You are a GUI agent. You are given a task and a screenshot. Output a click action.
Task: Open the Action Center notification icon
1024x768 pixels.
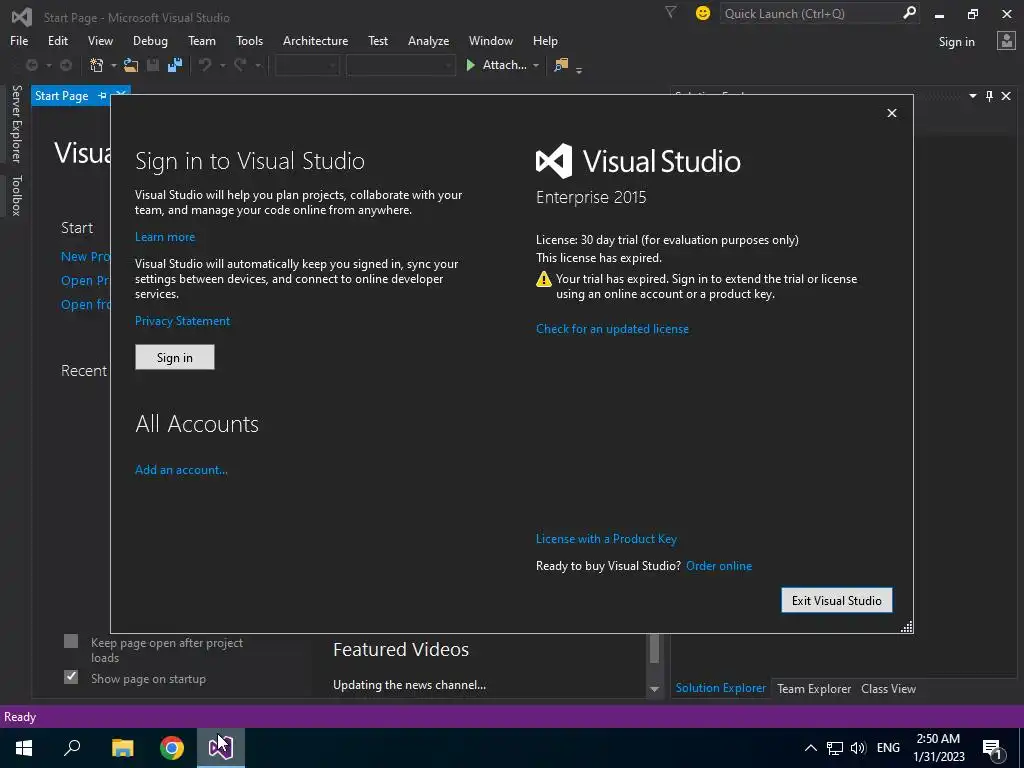click(993, 748)
